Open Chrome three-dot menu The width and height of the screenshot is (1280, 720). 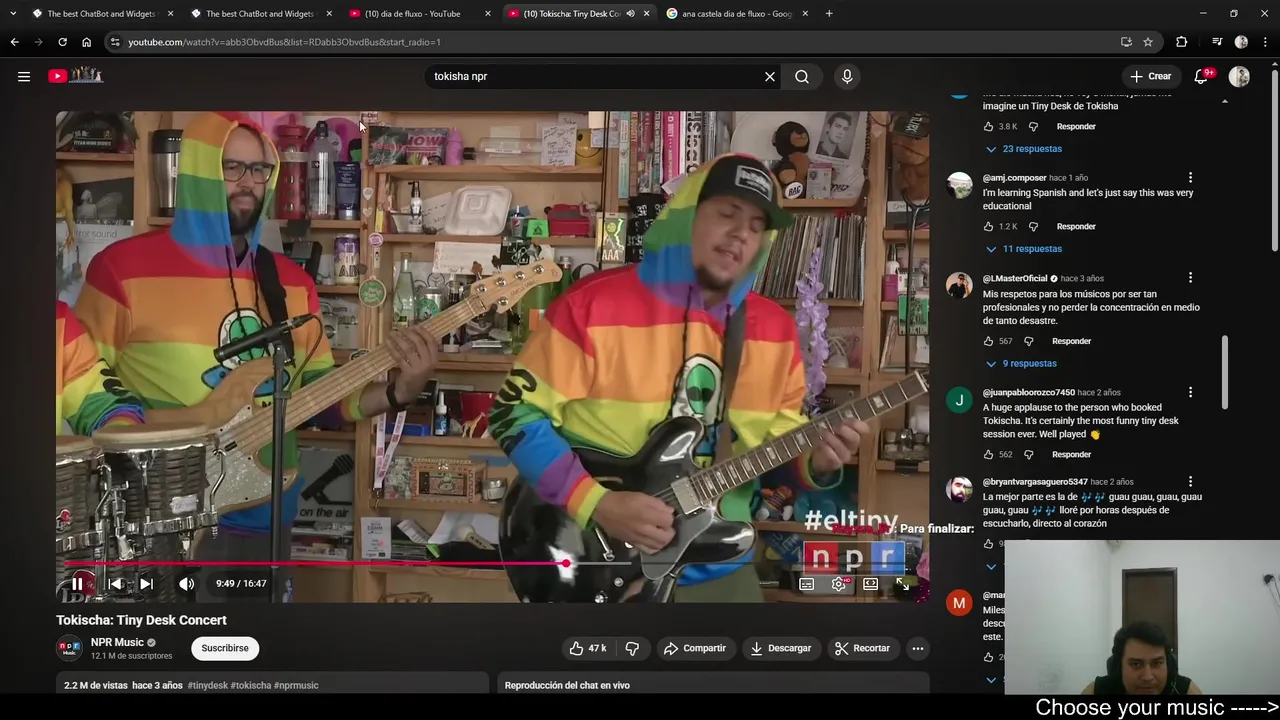pos(1266,42)
